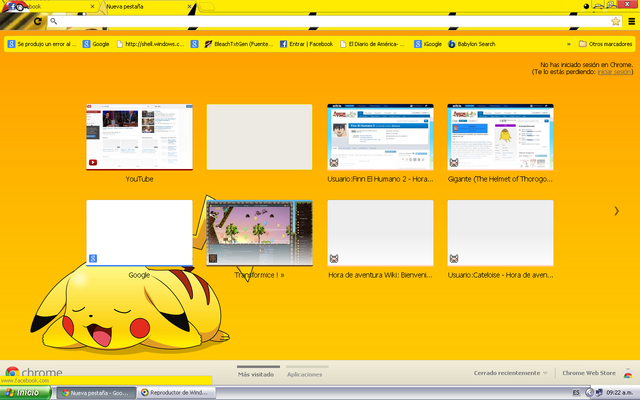The height and width of the screenshot is (400, 640).
Task: Open the blank thumbnail next to YouTube
Action: (x=259, y=137)
